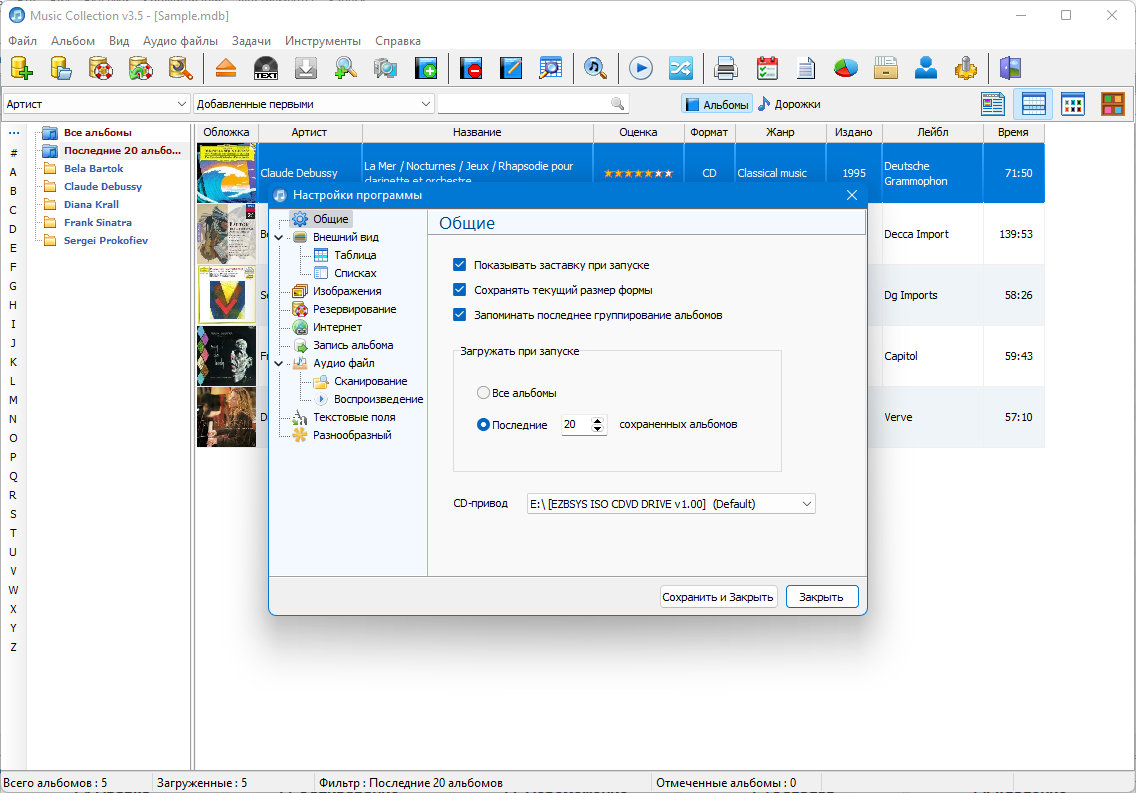The width and height of the screenshot is (1136, 793).
Task: Collapse the 'Аудио файл' tree node
Action: 278,364
